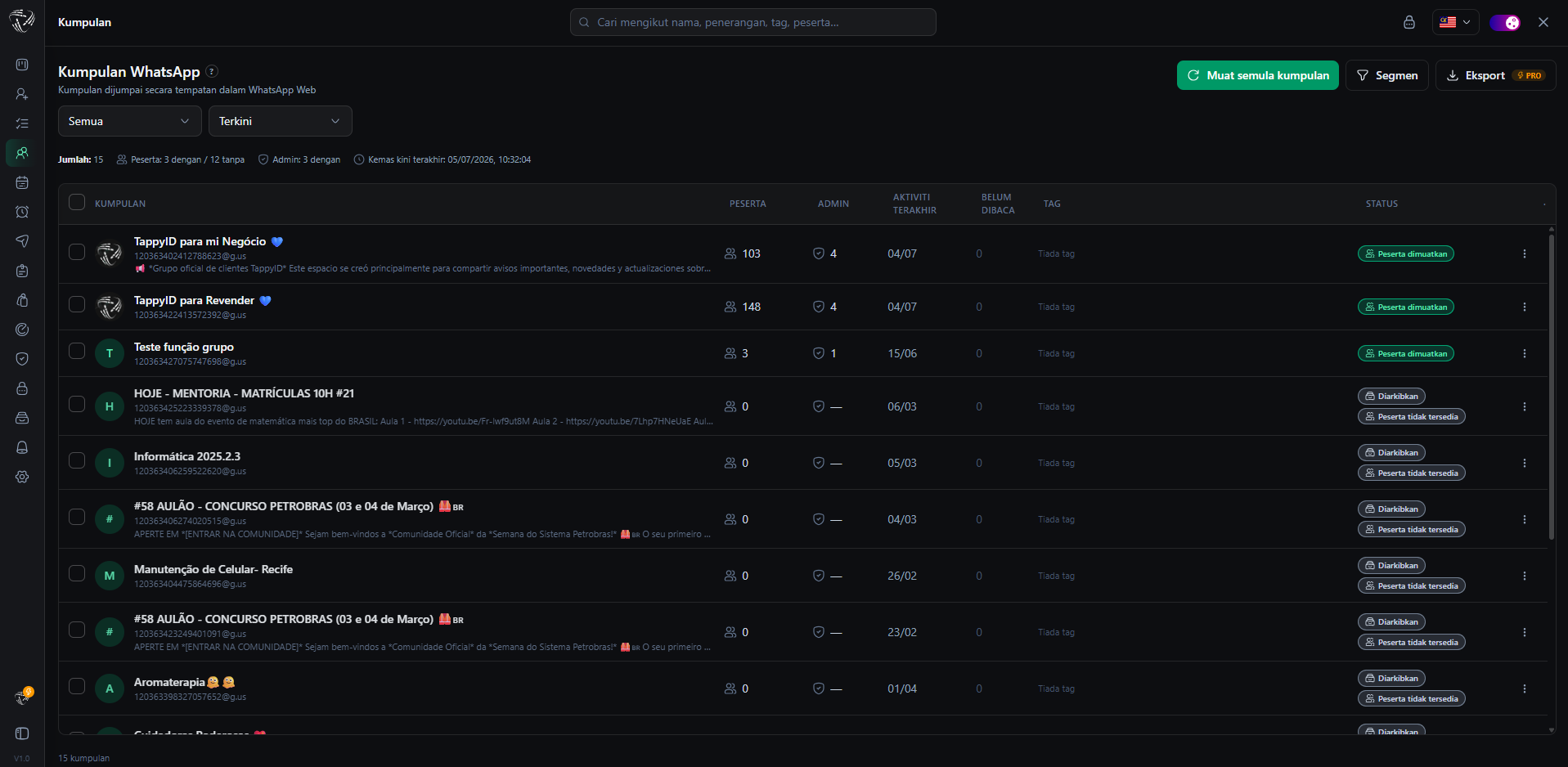Check the TappyID para Revender row
Viewport: 1568px width, 767px height.
[x=77, y=304]
